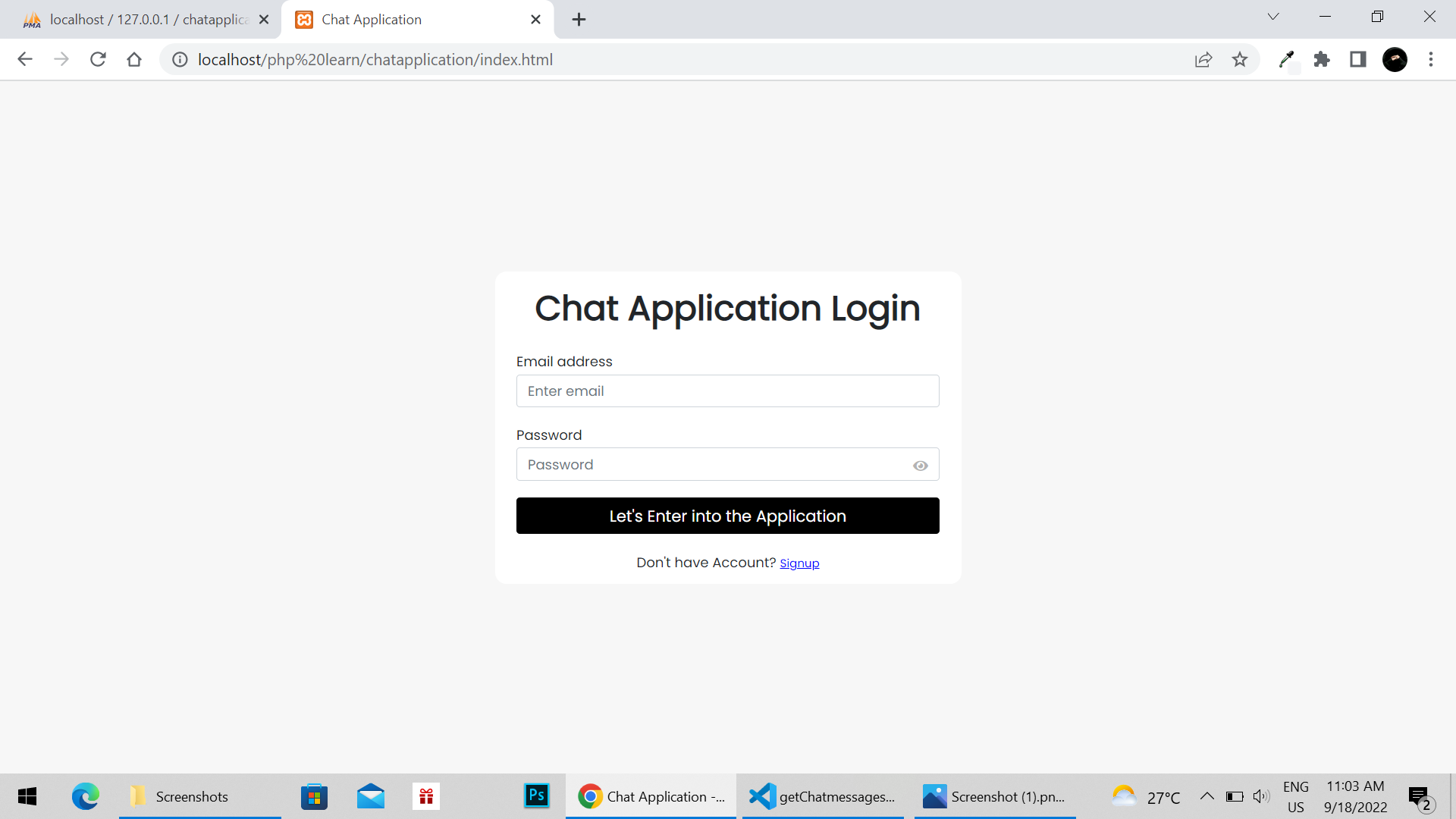Close the phpMyAdmin tab
Screen dimensions: 1456x819
click(264, 20)
